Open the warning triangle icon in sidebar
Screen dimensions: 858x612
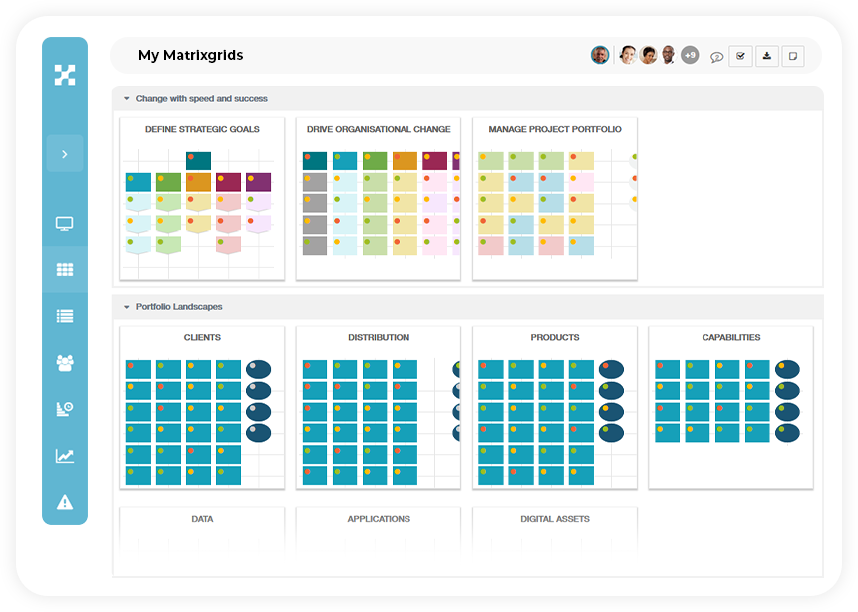(65, 502)
